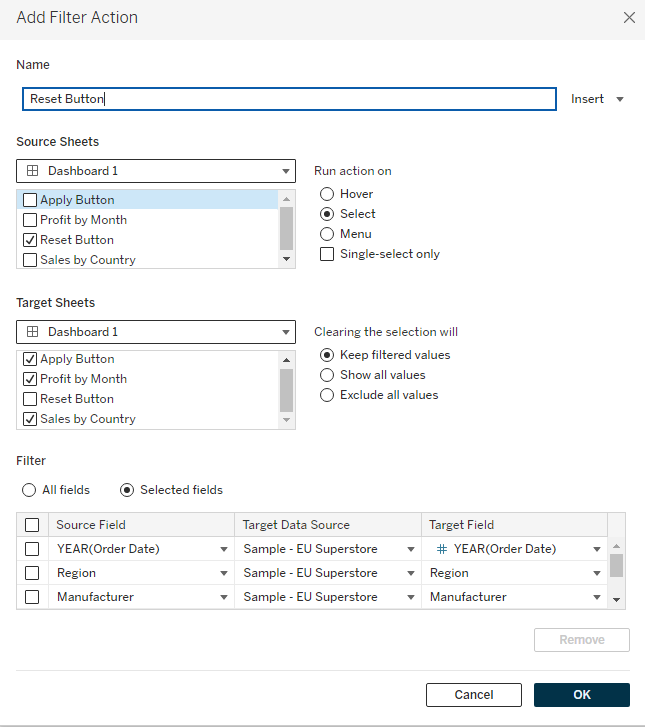The width and height of the screenshot is (645, 727).
Task: Select the All fields filter option
Action: [x=29, y=490]
